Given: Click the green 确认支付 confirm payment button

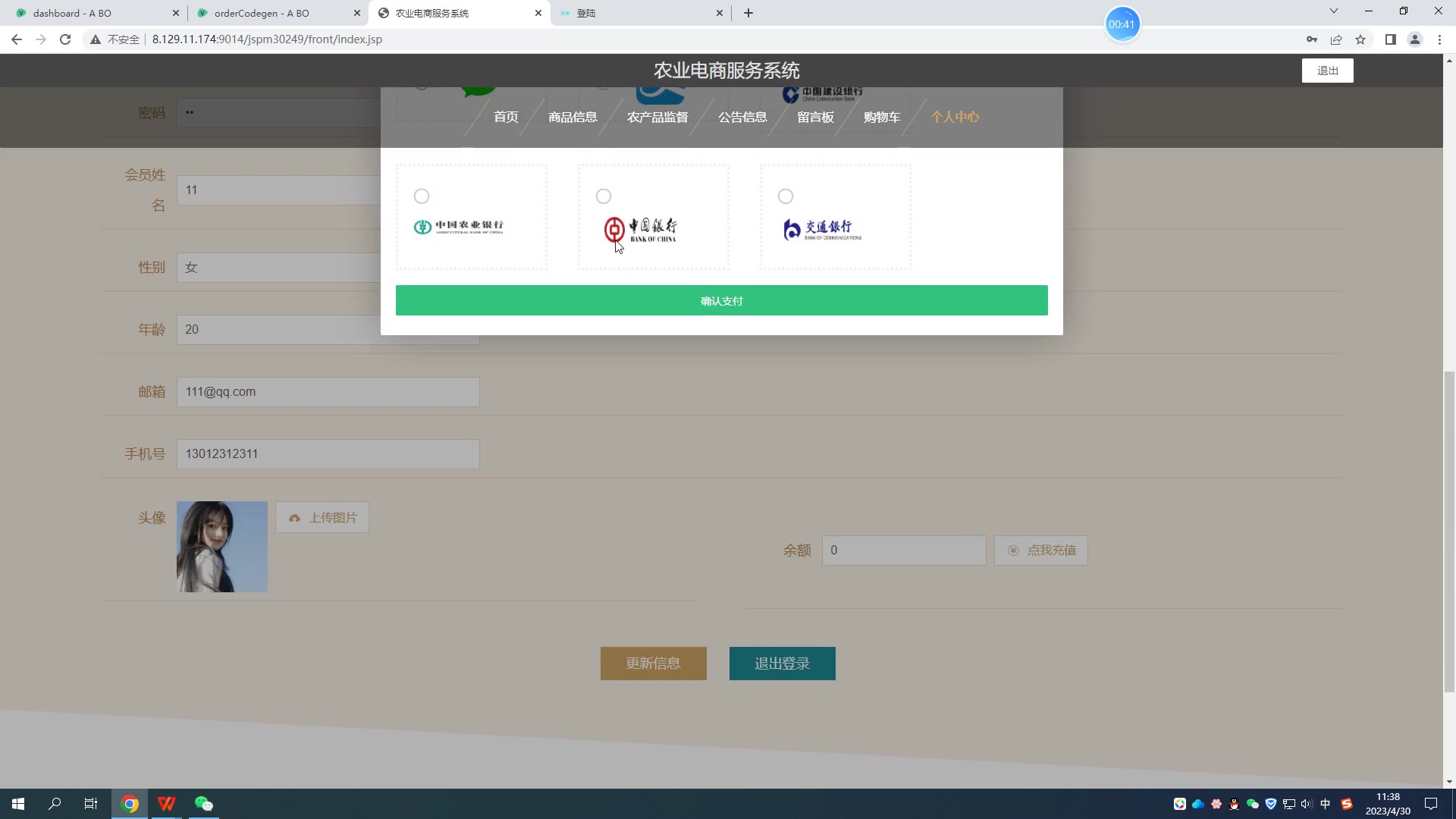Looking at the screenshot, I should [721, 300].
